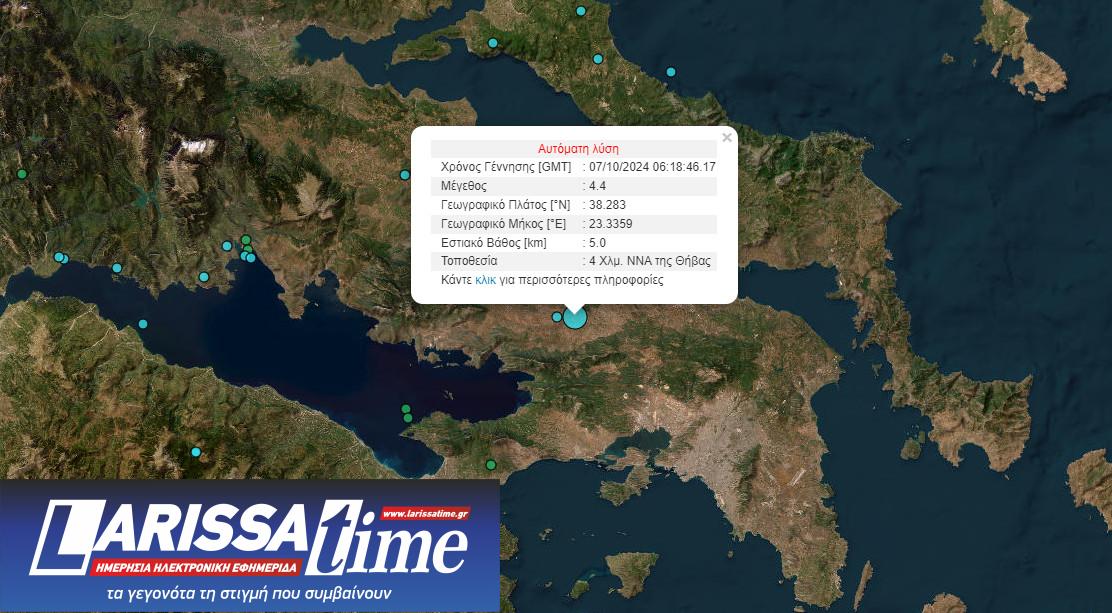Click the 'ΗΜΕΡΗΣΙΑ ΗΛΕΚΤΡΟΝΙΚΗ ΕΦΗΜΕΡΙΔΑ' red strip
This screenshot has height=613, width=1112.
point(196,568)
